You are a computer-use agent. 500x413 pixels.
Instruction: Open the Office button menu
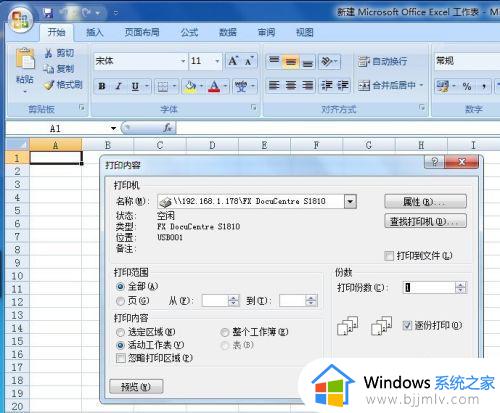[20, 19]
